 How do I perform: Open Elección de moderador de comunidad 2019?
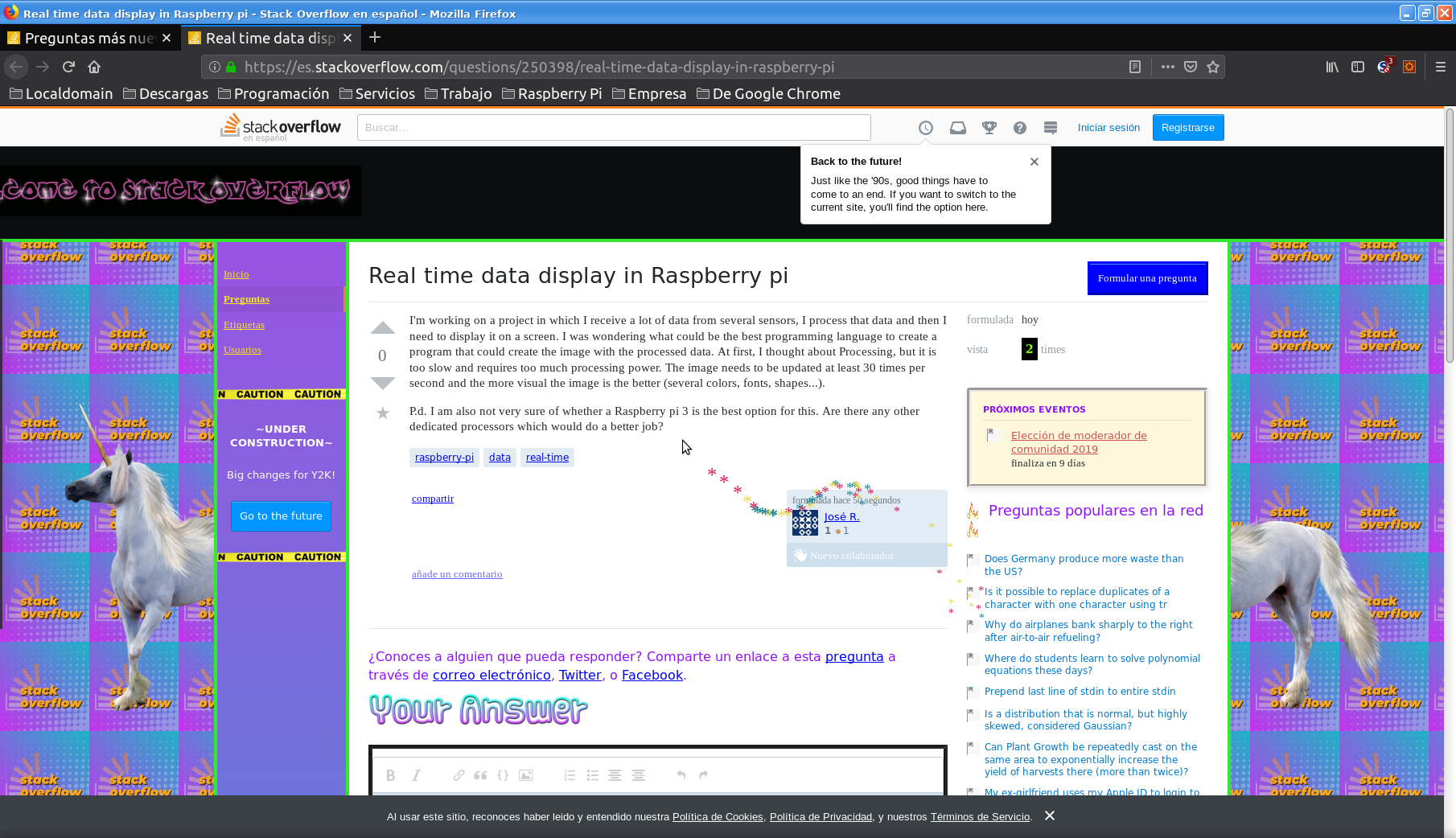(1079, 442)
